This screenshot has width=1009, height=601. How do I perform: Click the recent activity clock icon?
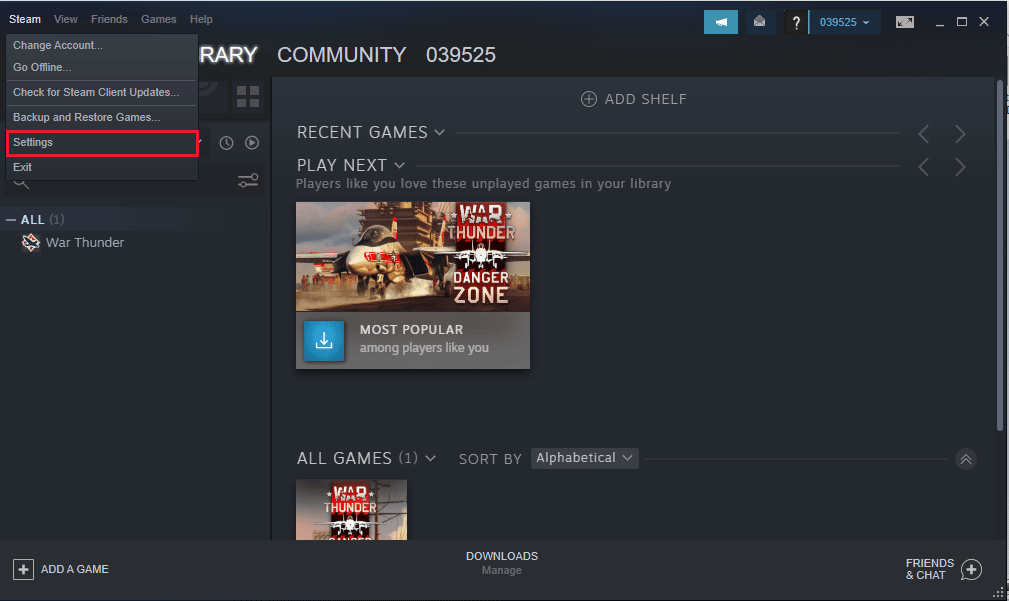226,143
